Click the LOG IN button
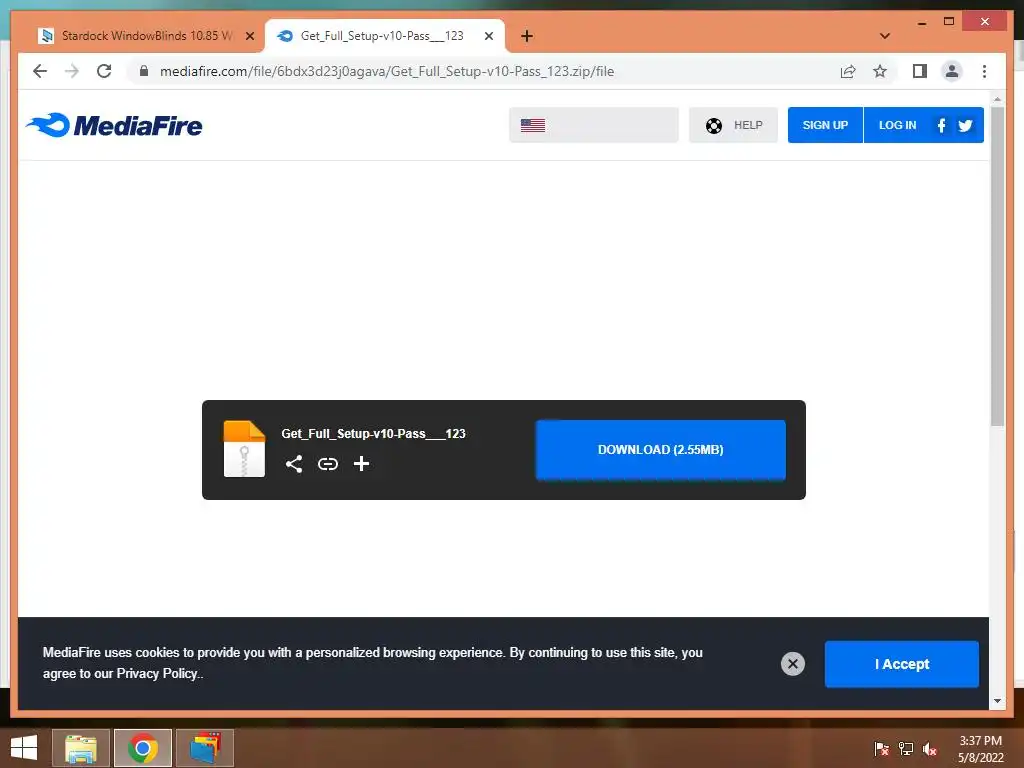The image size is (1024, 768). (897, 125)
